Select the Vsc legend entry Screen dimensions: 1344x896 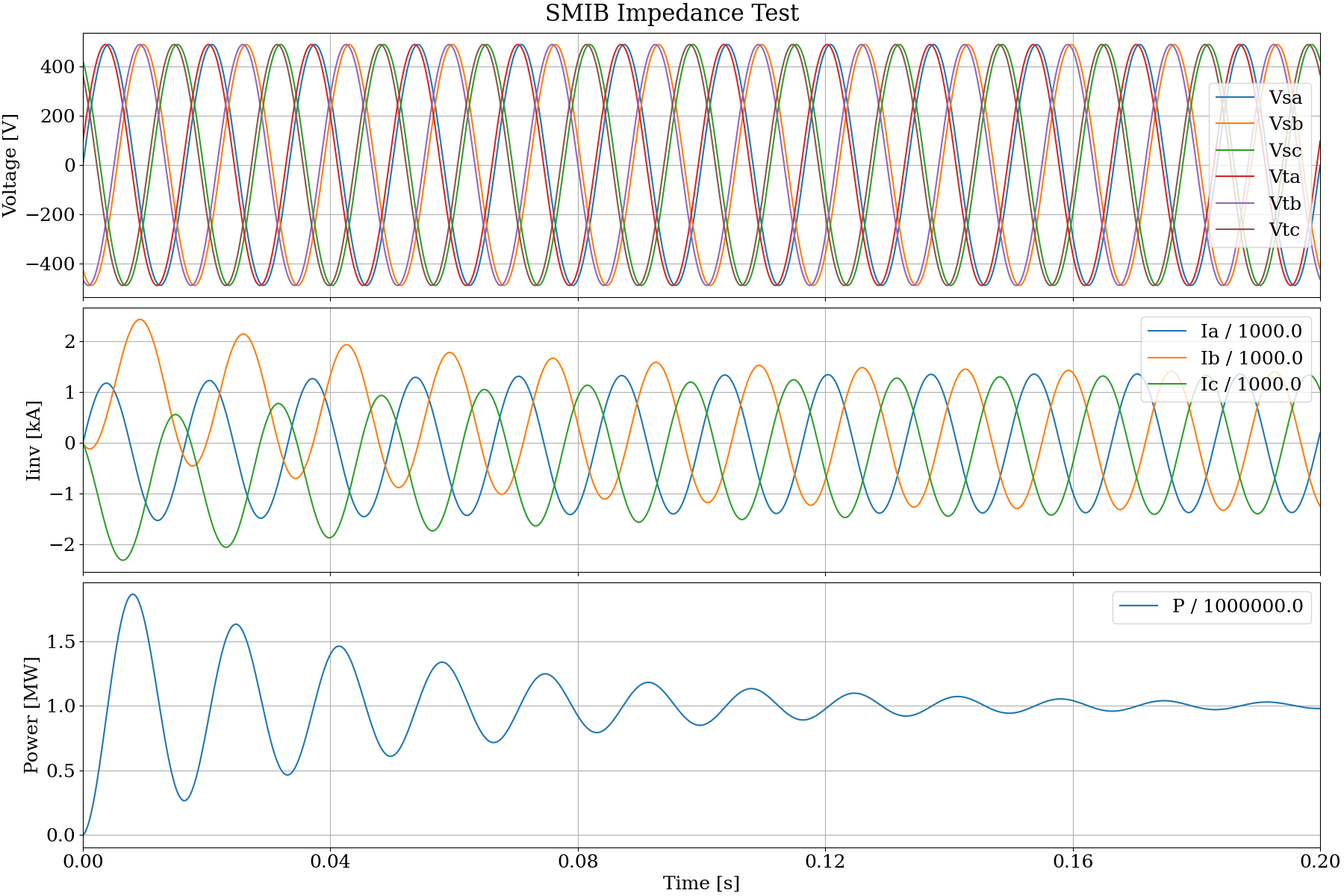[x=1259, y=151]
